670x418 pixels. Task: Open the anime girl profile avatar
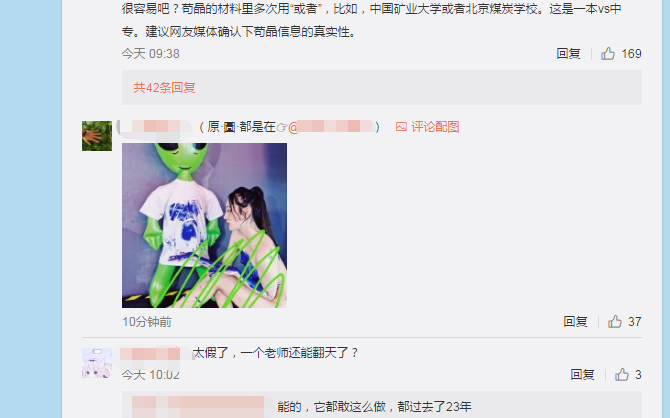(97, 363)
